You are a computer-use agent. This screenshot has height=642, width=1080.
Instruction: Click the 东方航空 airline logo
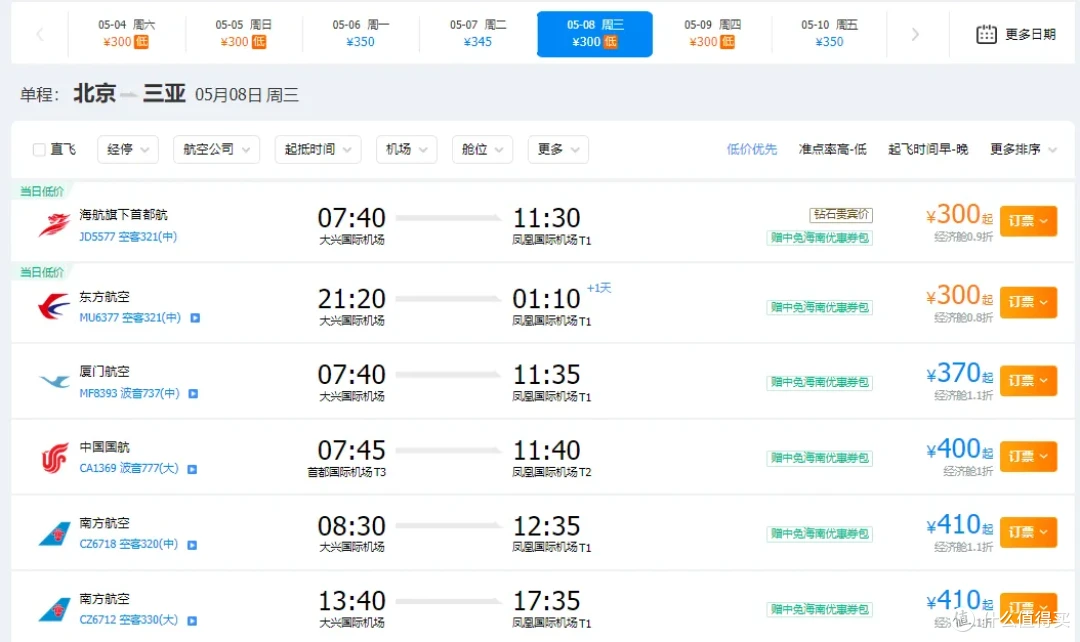tap(54, 307)
